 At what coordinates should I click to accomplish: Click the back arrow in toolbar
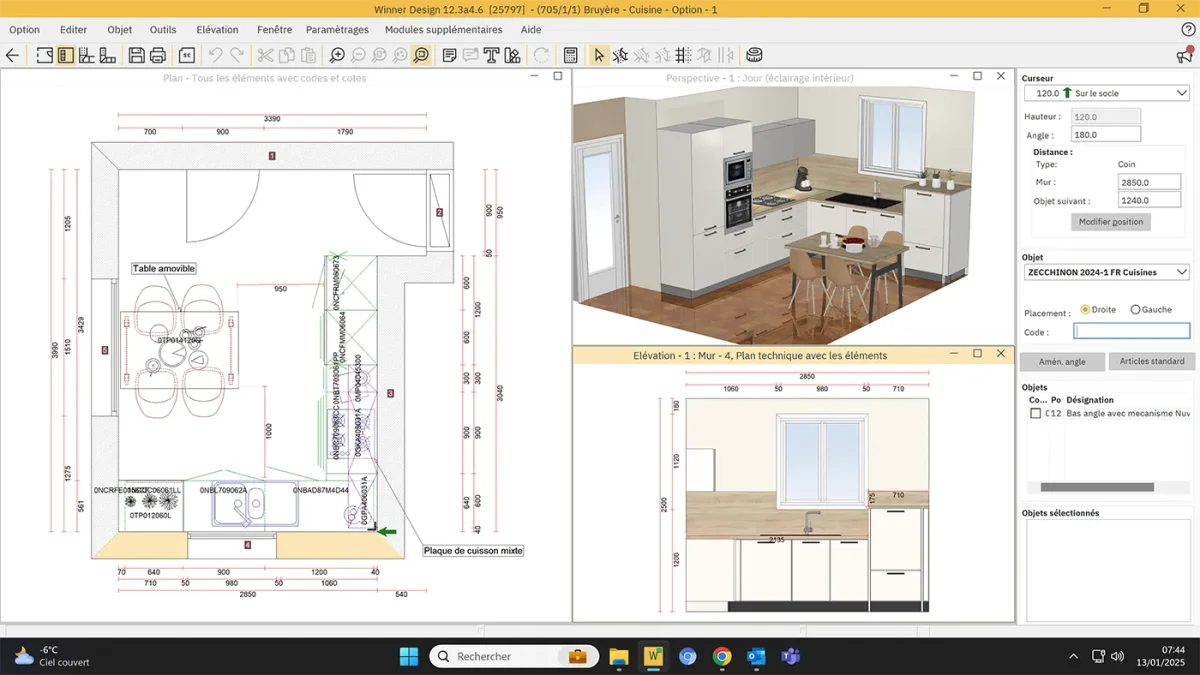[x=13, y=55]
